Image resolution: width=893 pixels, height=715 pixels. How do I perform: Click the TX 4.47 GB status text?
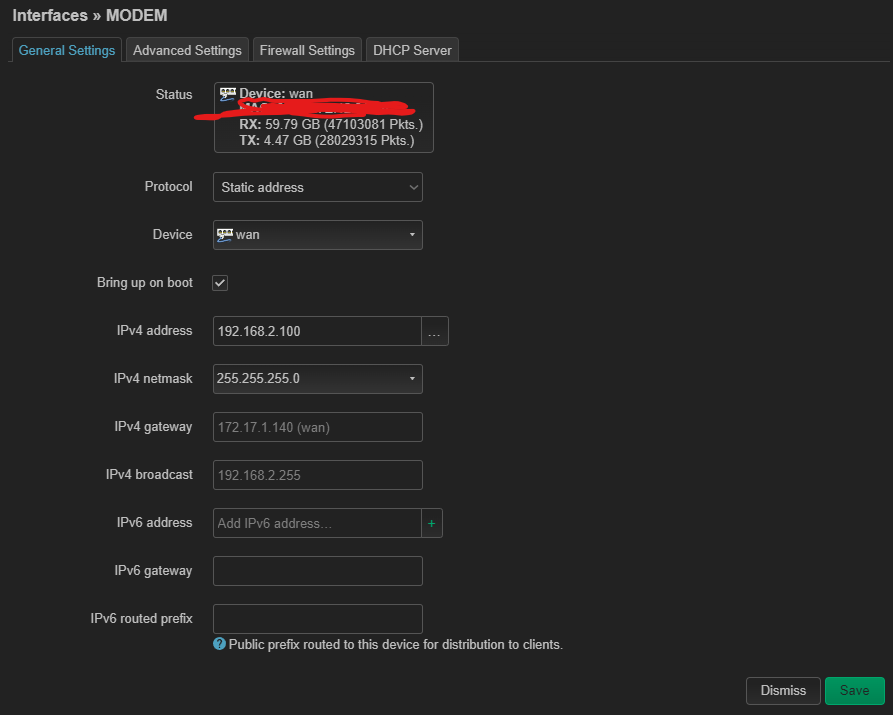(x=327, y=140)
